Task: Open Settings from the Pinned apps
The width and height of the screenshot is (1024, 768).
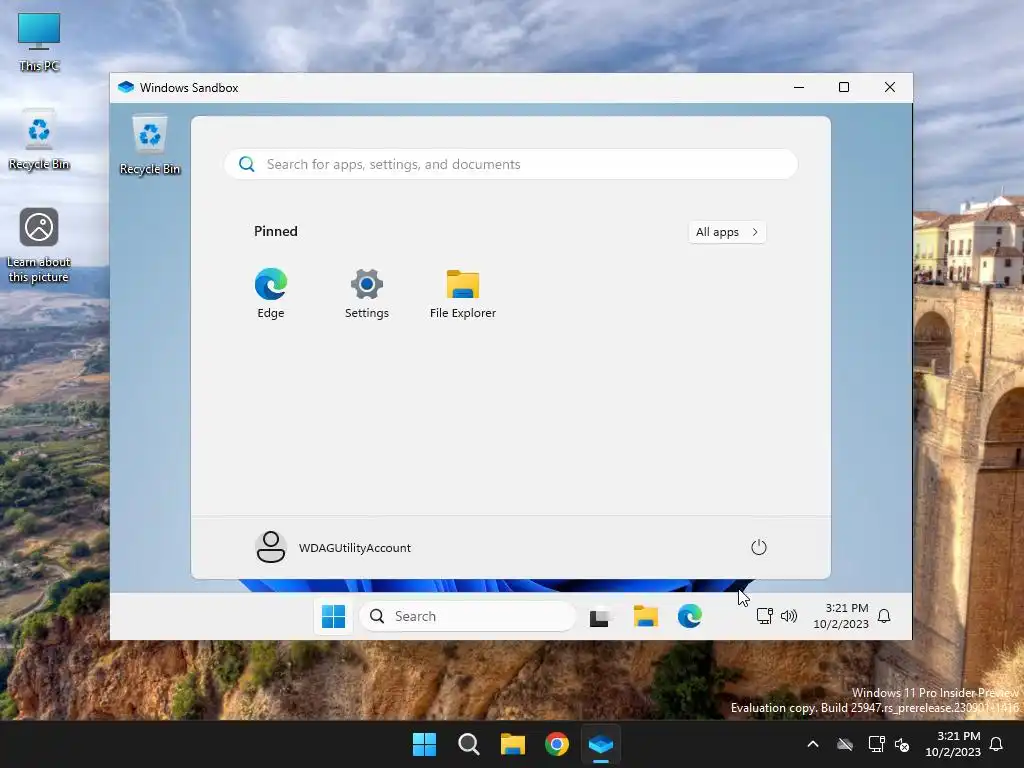Action: pyautogui.click(x=366, y=293)
